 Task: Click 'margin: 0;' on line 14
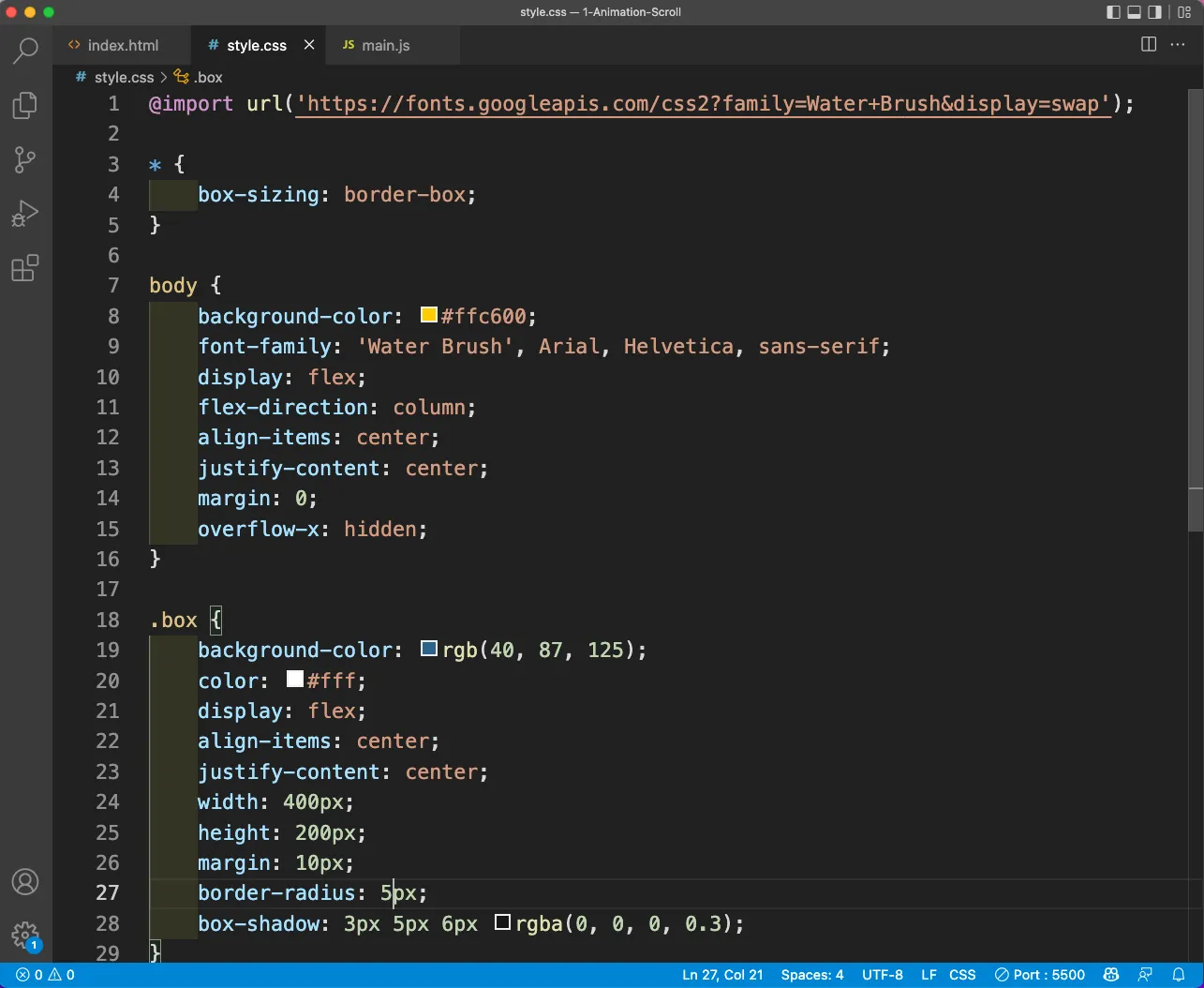pos(258,498)
